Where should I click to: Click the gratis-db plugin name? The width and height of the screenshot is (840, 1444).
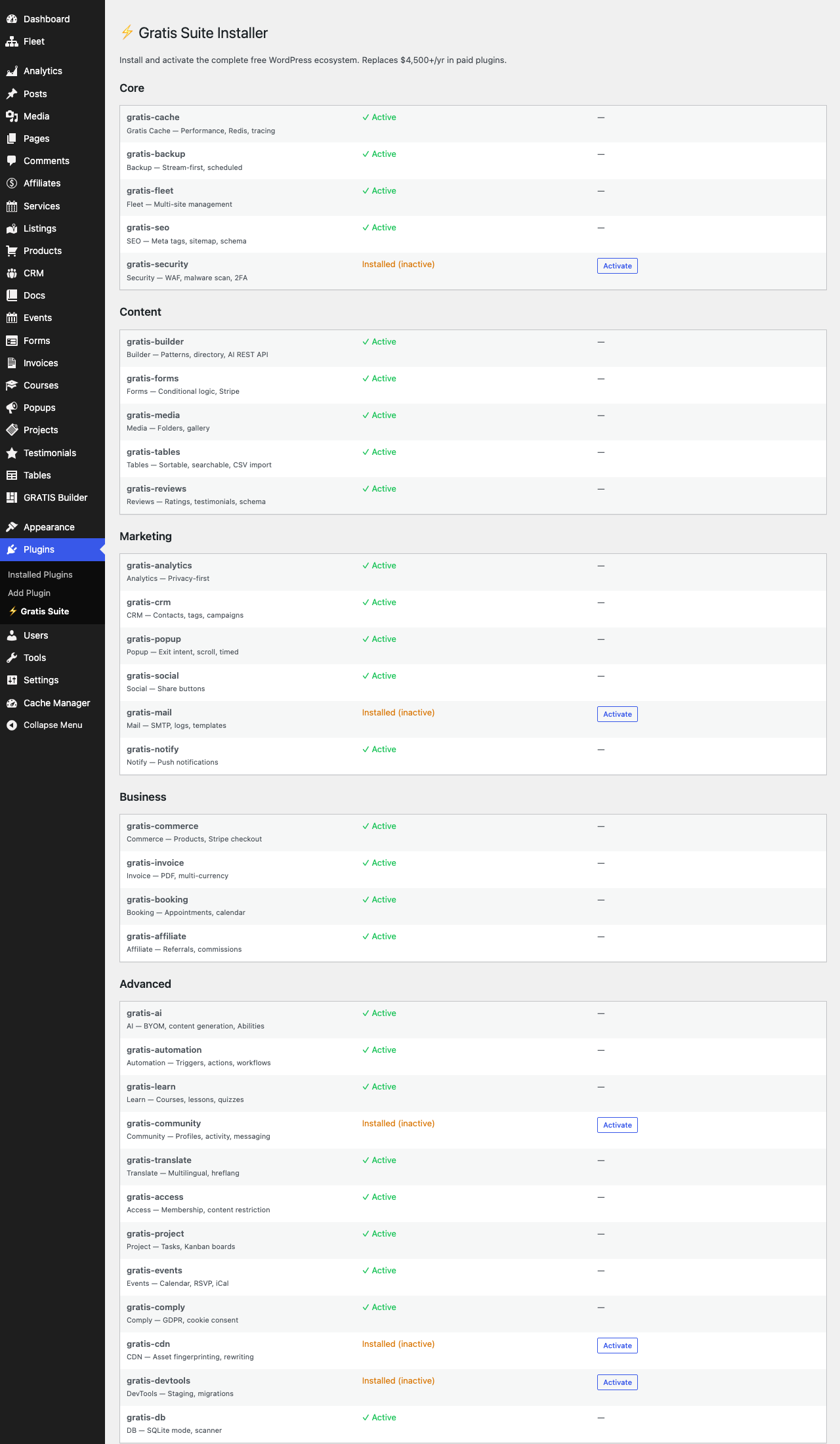146,1418
